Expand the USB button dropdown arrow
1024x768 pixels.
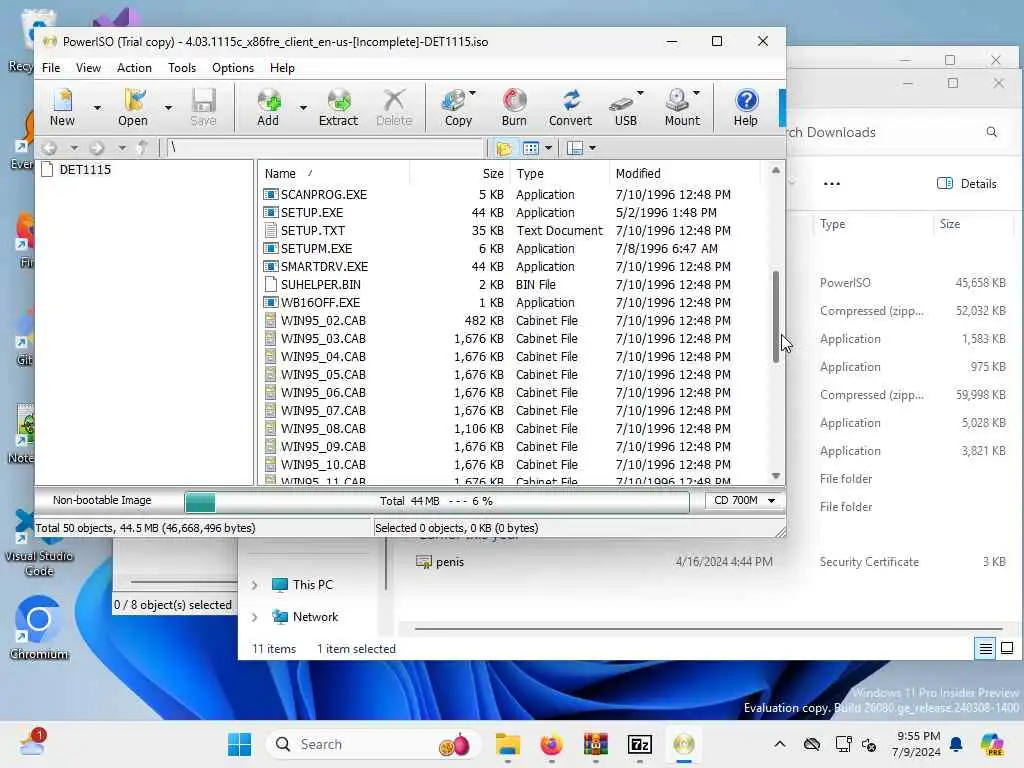pos(640,93)
